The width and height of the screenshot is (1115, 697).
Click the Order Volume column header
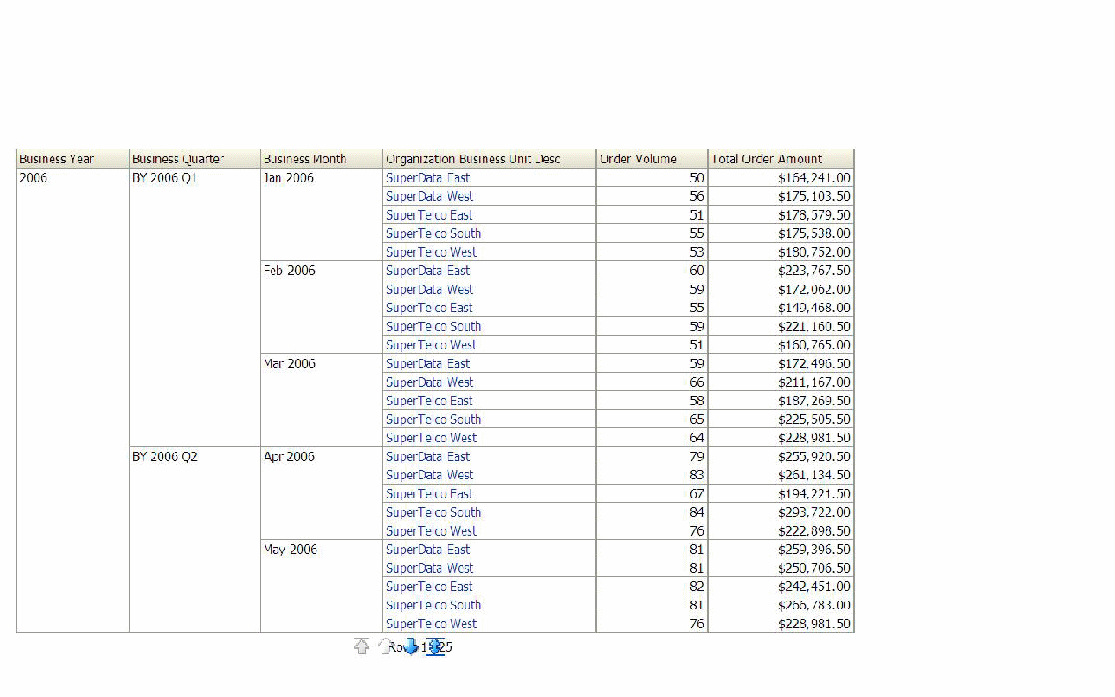652,159
